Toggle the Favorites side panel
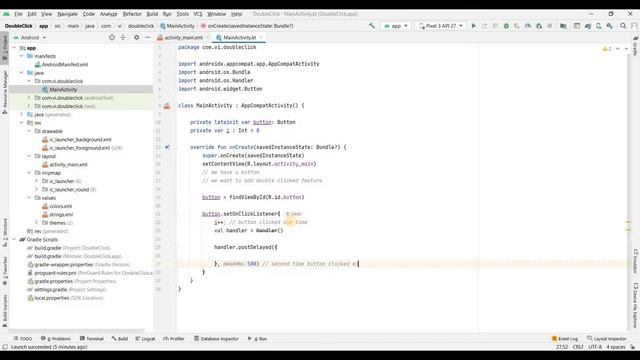Image resolution: width=640 pixels, height=360 pixels. coord(5,271)
